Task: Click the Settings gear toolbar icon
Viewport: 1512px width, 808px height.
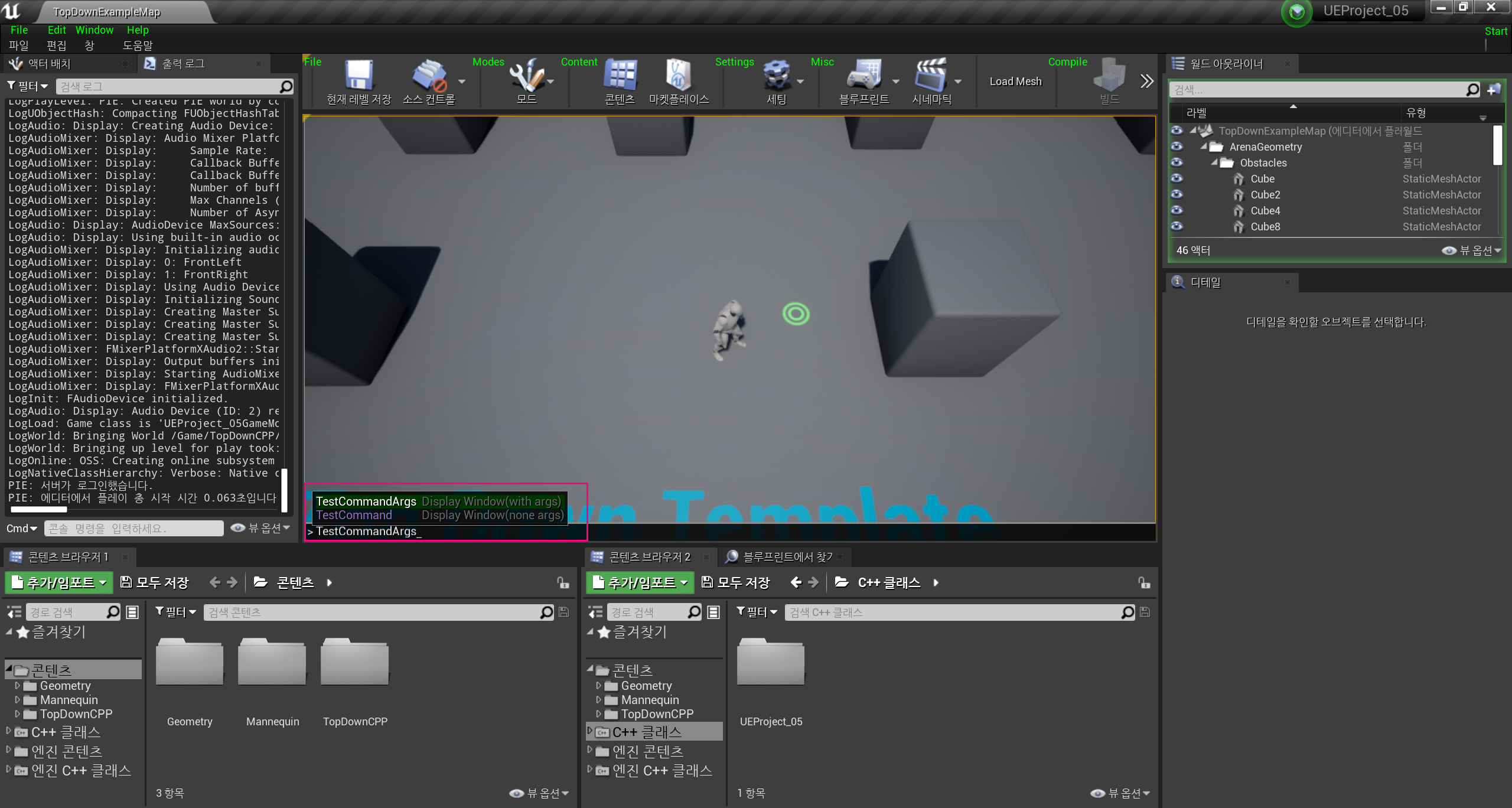Action: tap(776, 76)
